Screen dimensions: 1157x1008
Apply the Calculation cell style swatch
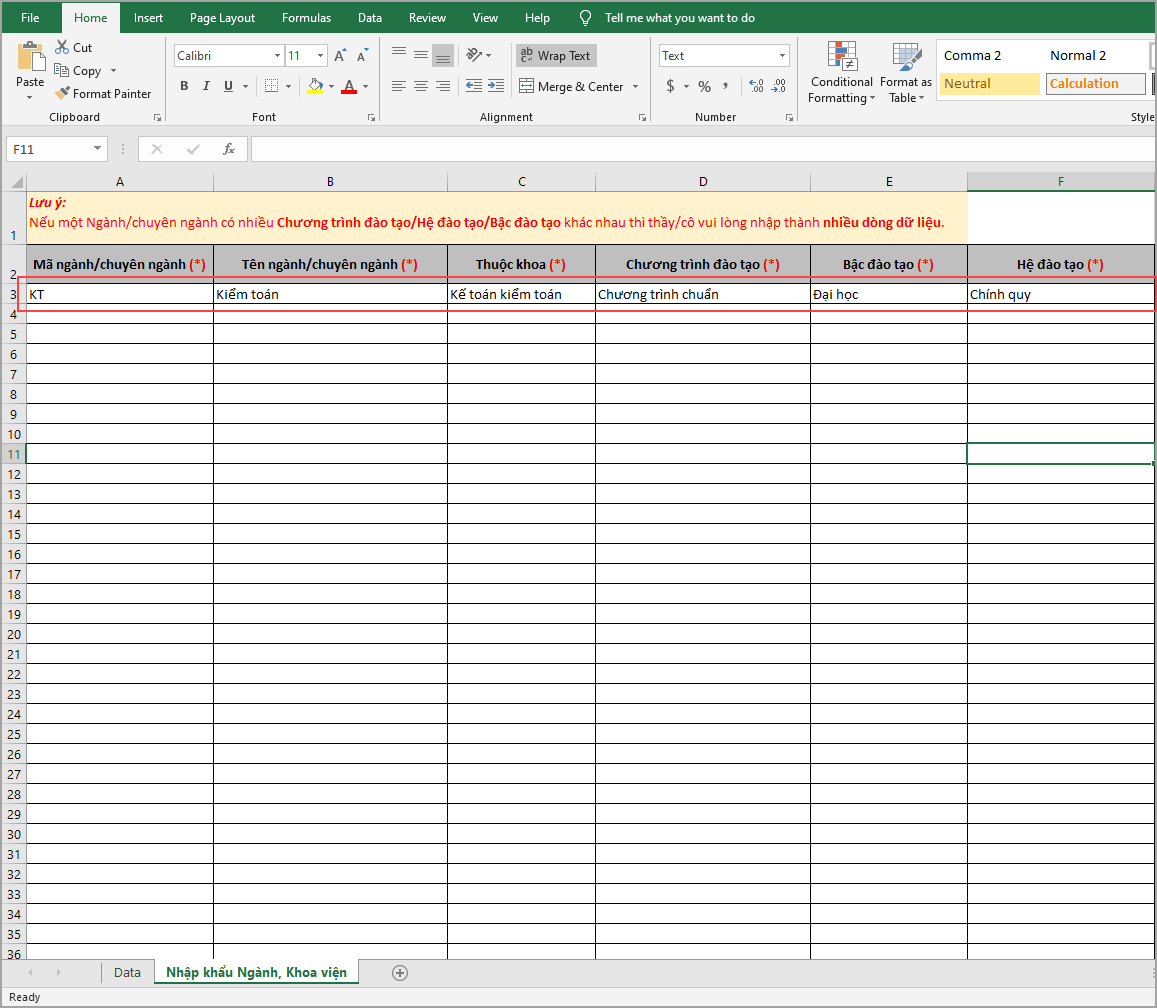1095,83
